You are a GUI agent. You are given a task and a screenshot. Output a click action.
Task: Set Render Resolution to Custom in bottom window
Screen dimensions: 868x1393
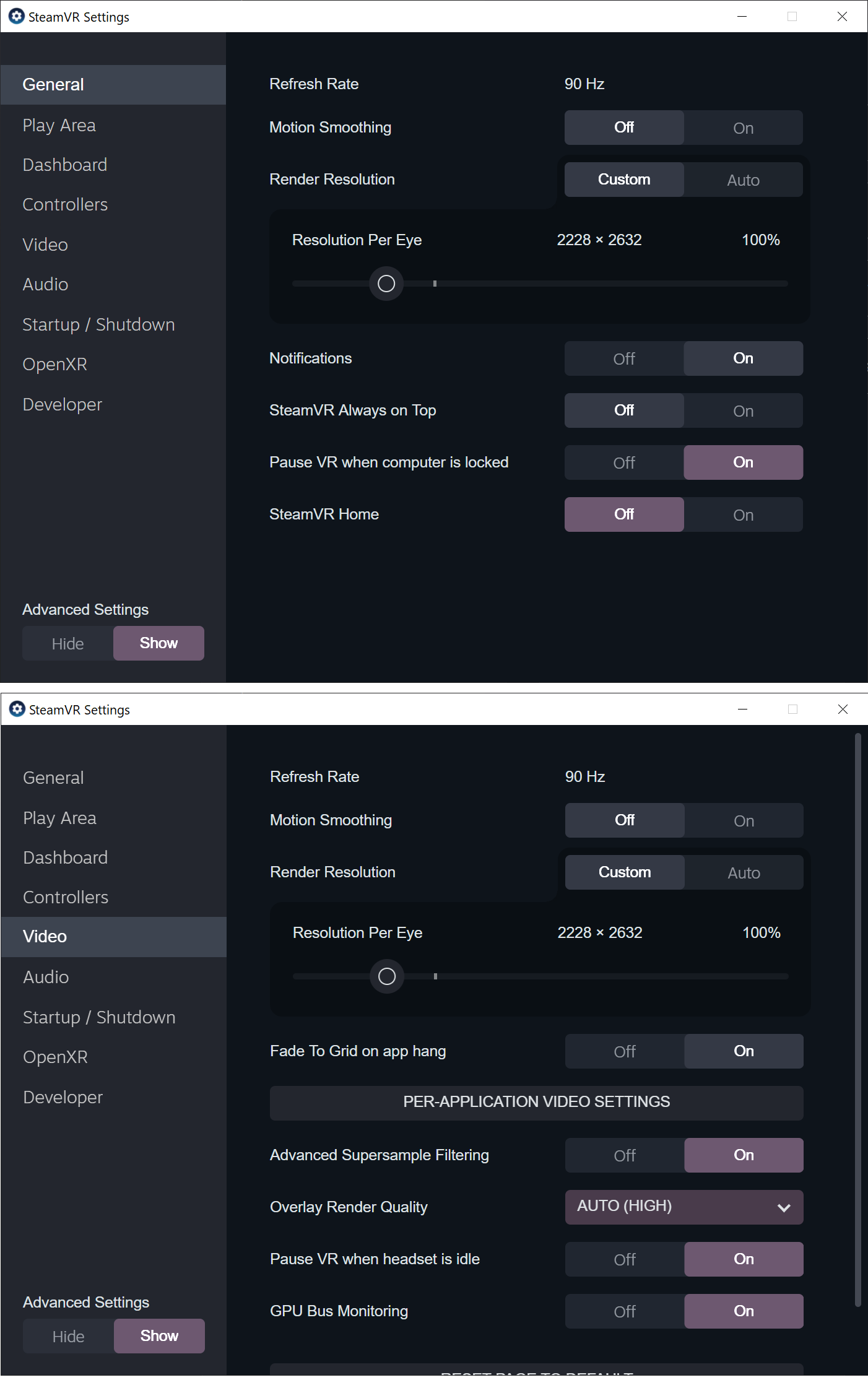pos(625,872)
